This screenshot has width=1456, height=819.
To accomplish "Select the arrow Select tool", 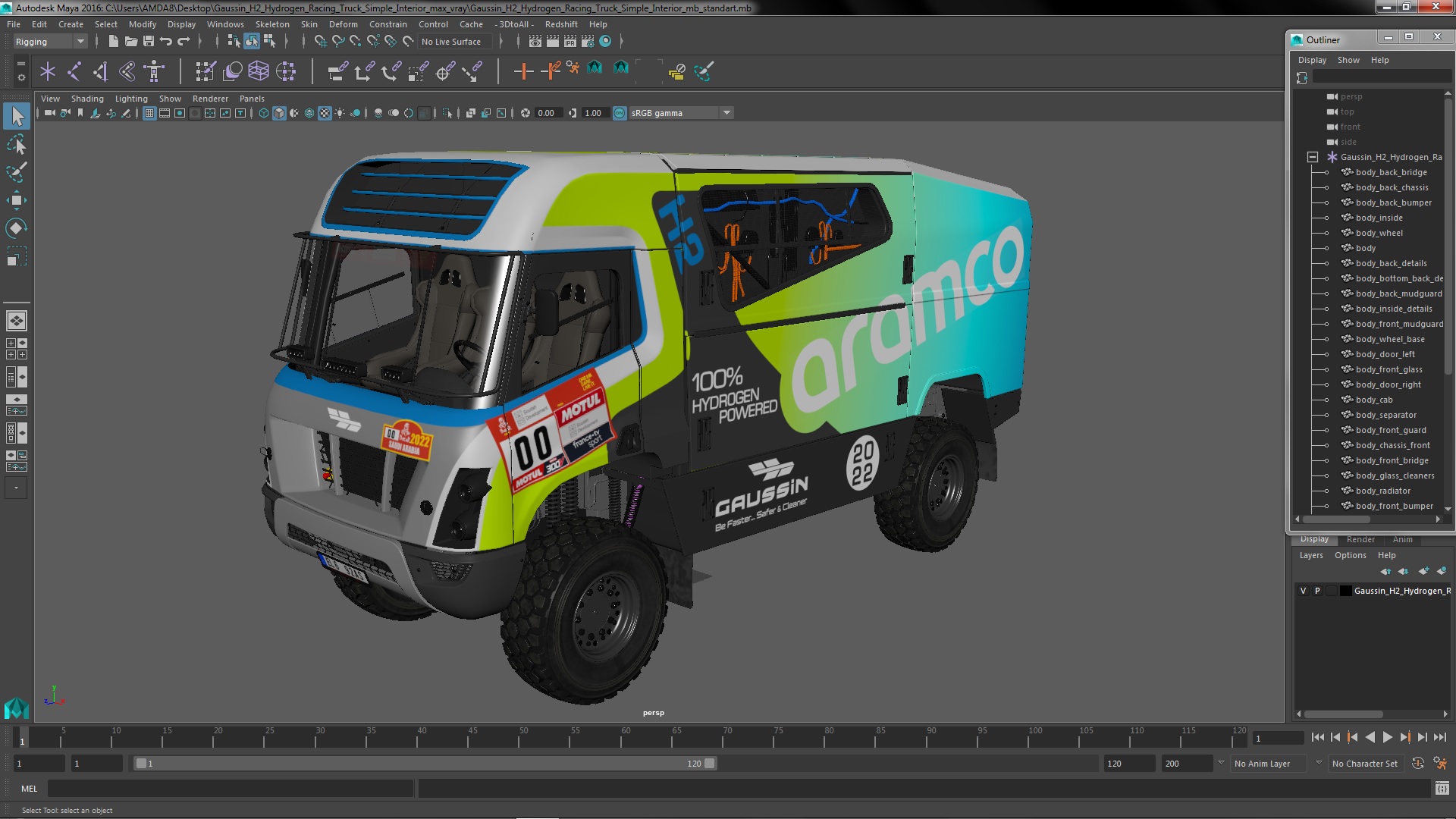I will (x=17, y=116).
